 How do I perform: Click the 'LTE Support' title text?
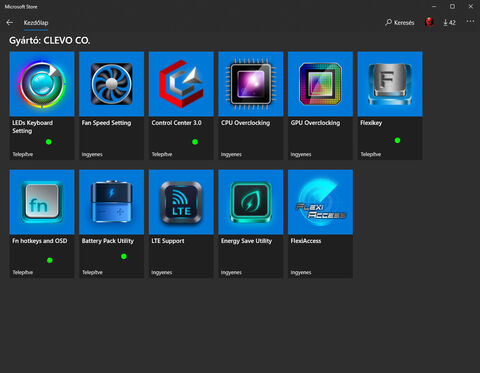coord(168,241)
